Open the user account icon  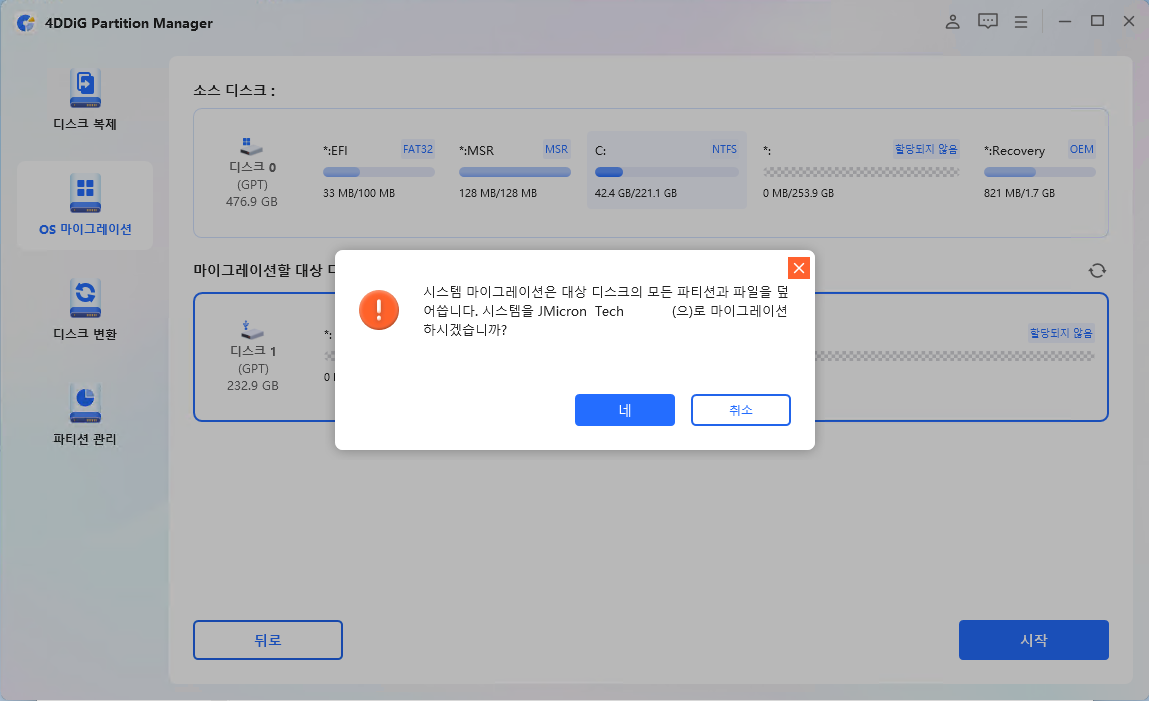tap(952, 22)
